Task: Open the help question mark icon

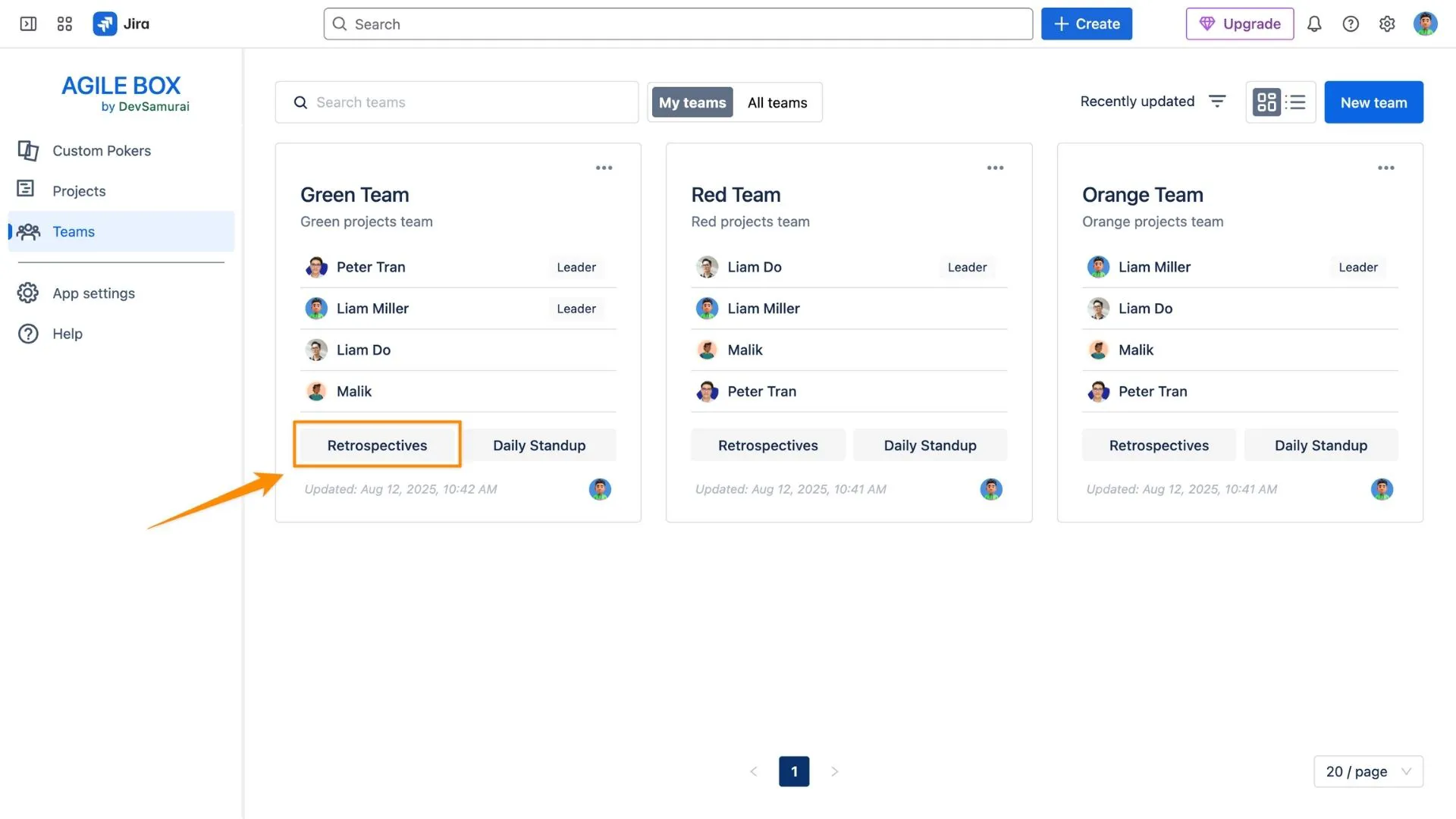Action: click(1351, 24)
